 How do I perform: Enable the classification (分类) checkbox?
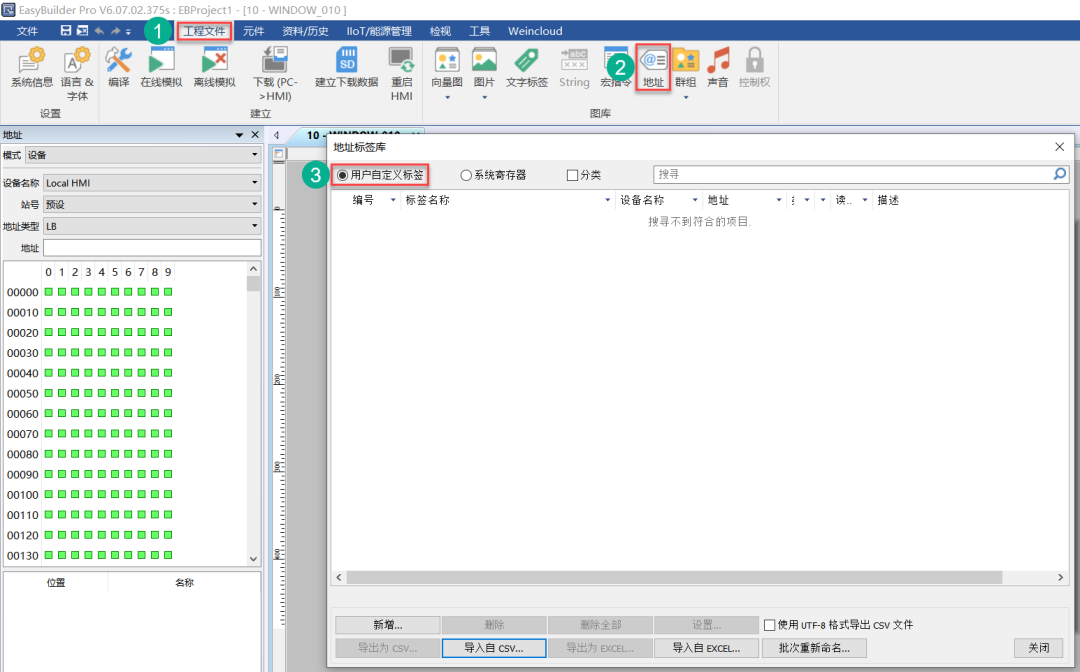572,175
